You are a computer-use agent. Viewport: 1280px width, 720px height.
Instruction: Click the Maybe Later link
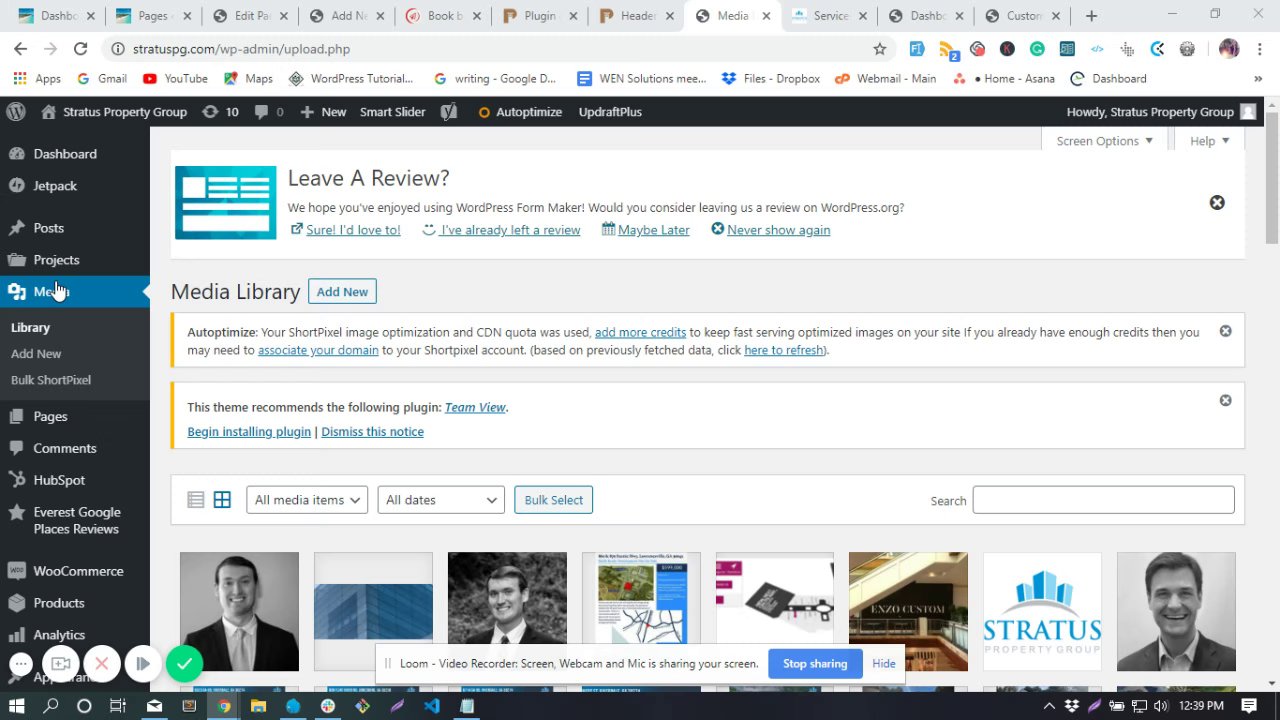[653, 230]
